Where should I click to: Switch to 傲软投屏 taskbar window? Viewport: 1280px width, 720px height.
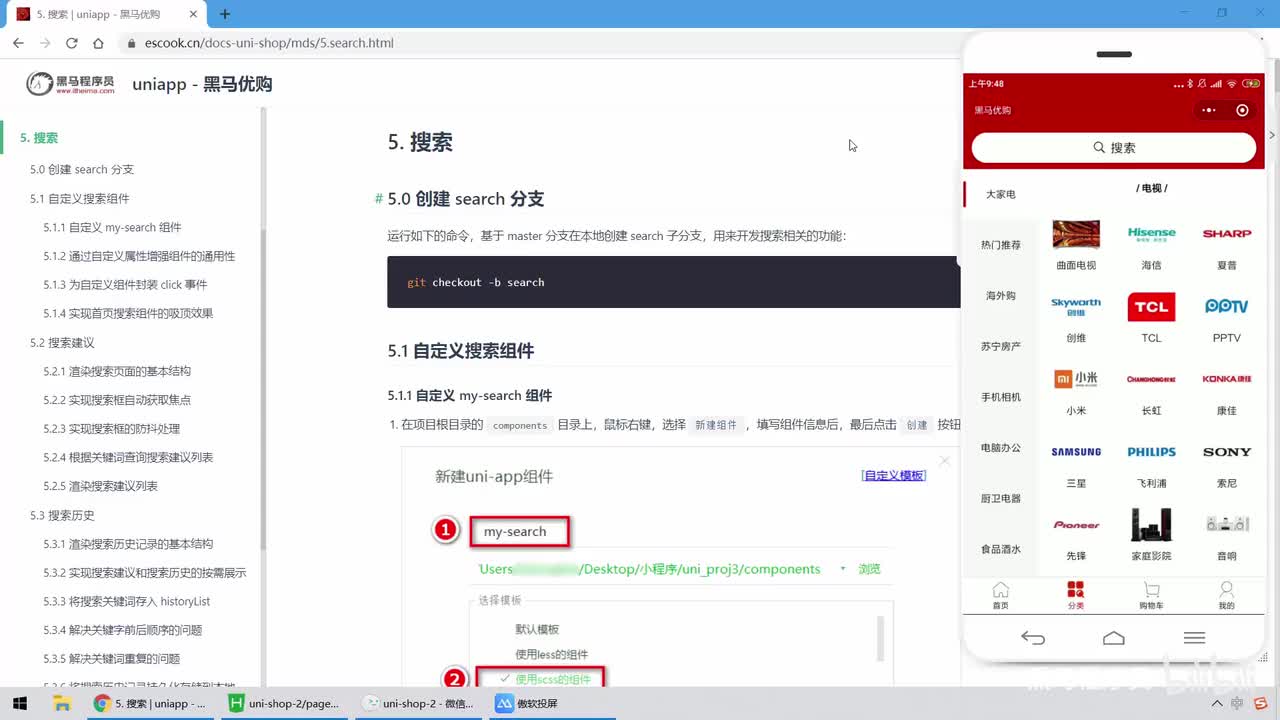[x=528, y=704]
